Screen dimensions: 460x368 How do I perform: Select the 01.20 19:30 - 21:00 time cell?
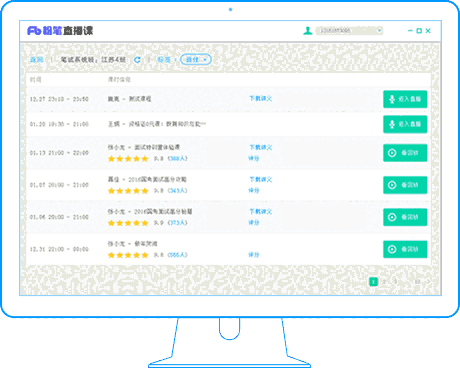click(x=59, y=124)
